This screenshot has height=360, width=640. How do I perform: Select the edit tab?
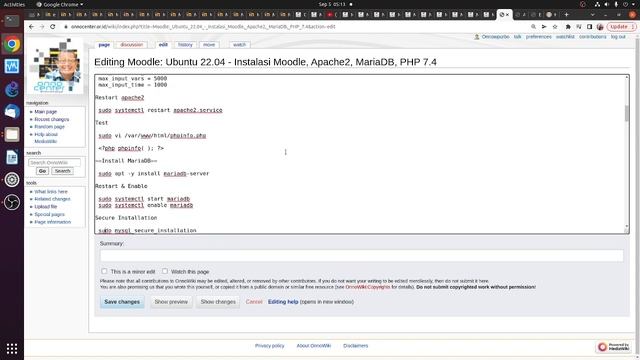click(163, 44)
